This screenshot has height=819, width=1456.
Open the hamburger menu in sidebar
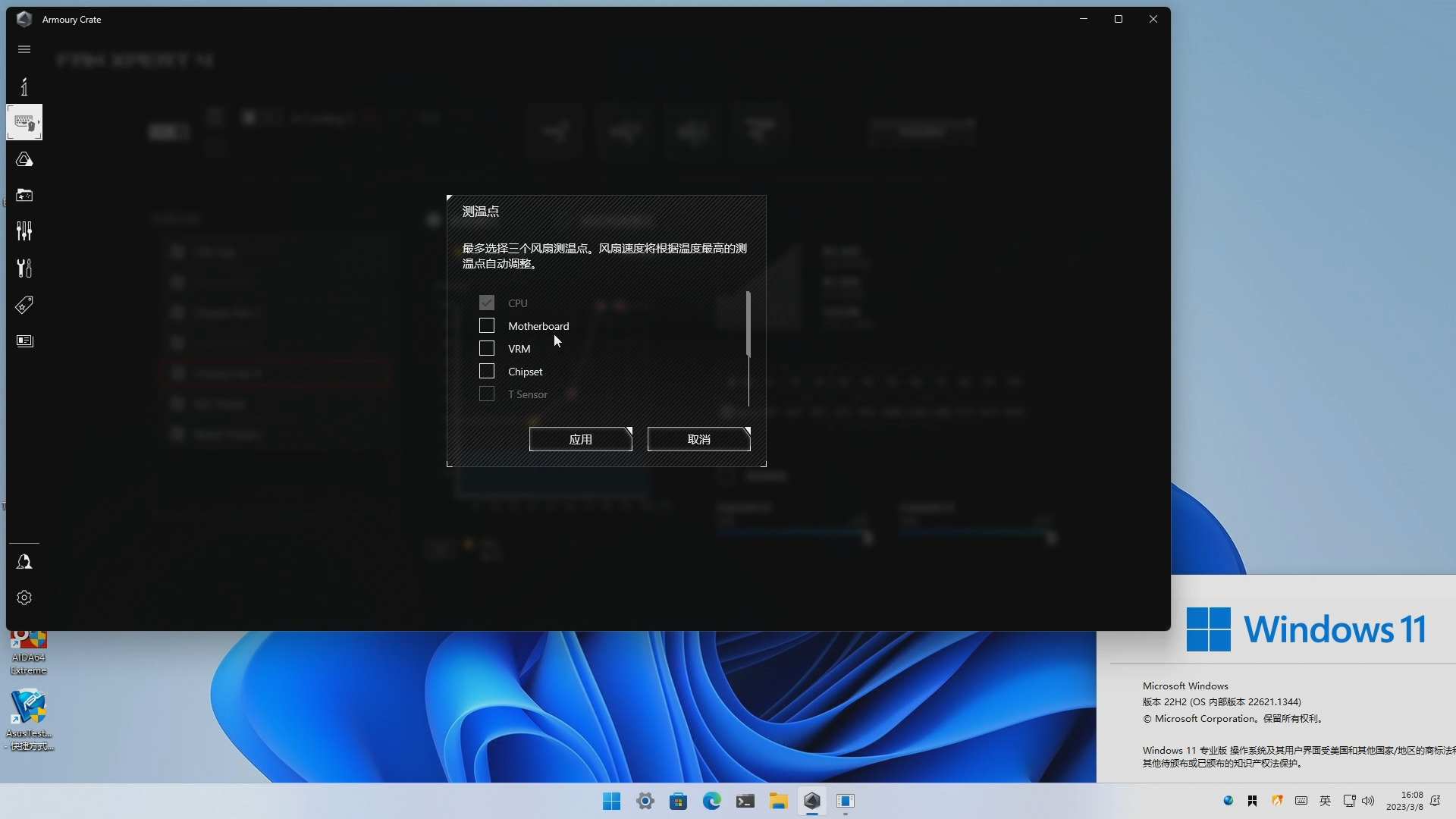(24, 49)
